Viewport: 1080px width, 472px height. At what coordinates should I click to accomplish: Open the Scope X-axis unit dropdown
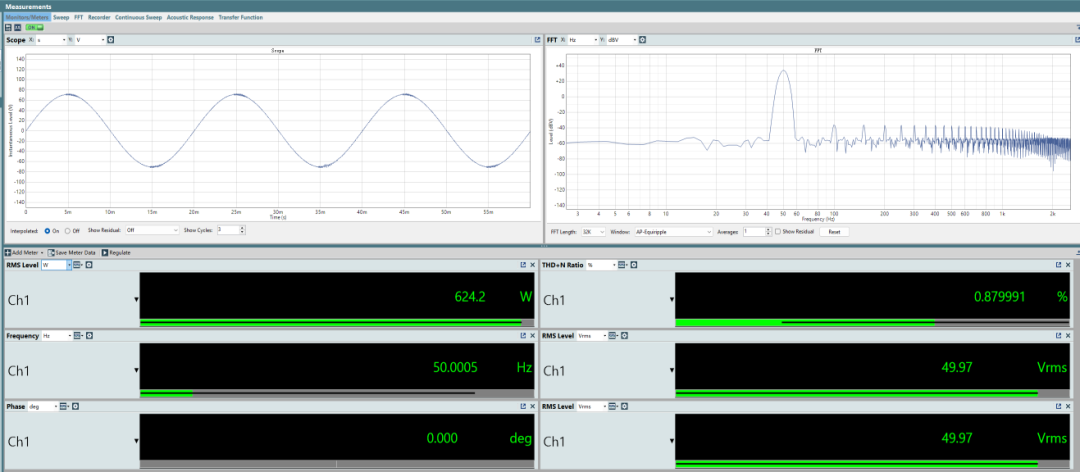point(52,40)
